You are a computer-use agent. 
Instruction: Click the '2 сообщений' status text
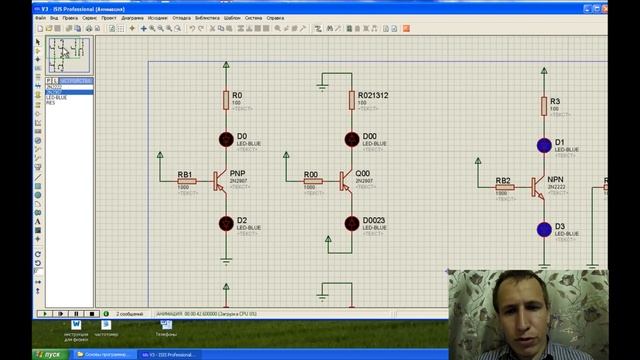coord(130,314)
